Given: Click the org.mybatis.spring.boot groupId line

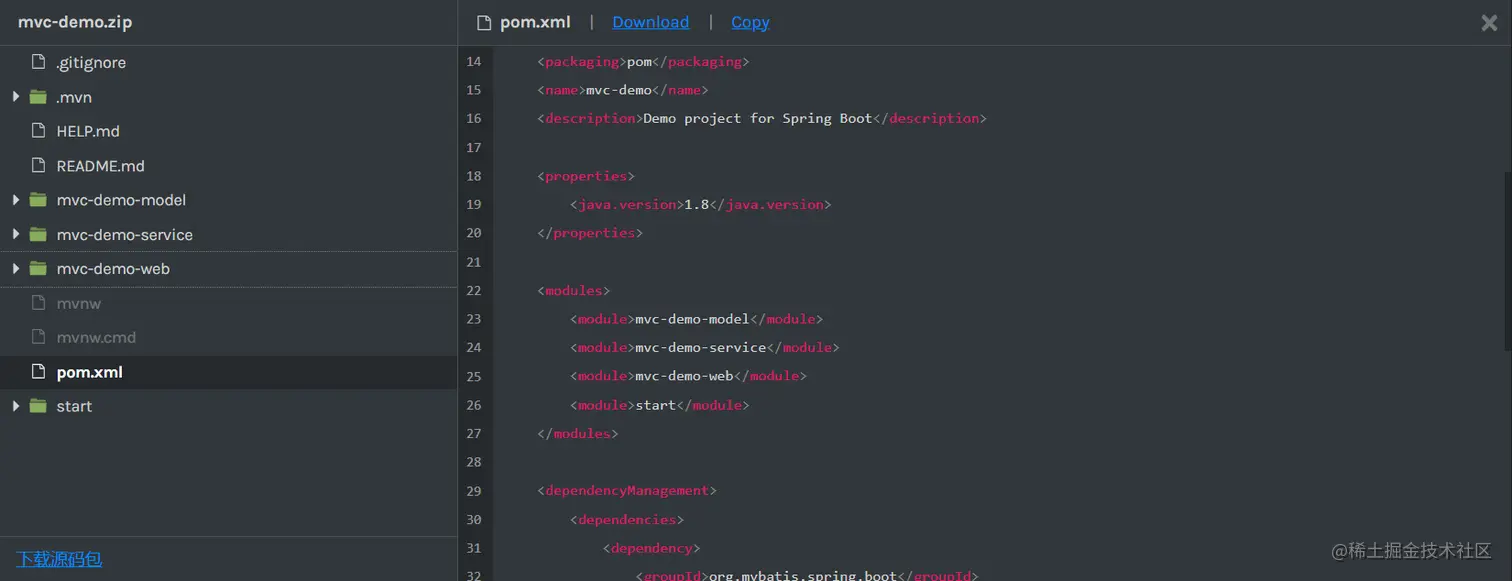Looking at the screenshot, I should click(x=806, y=575).
